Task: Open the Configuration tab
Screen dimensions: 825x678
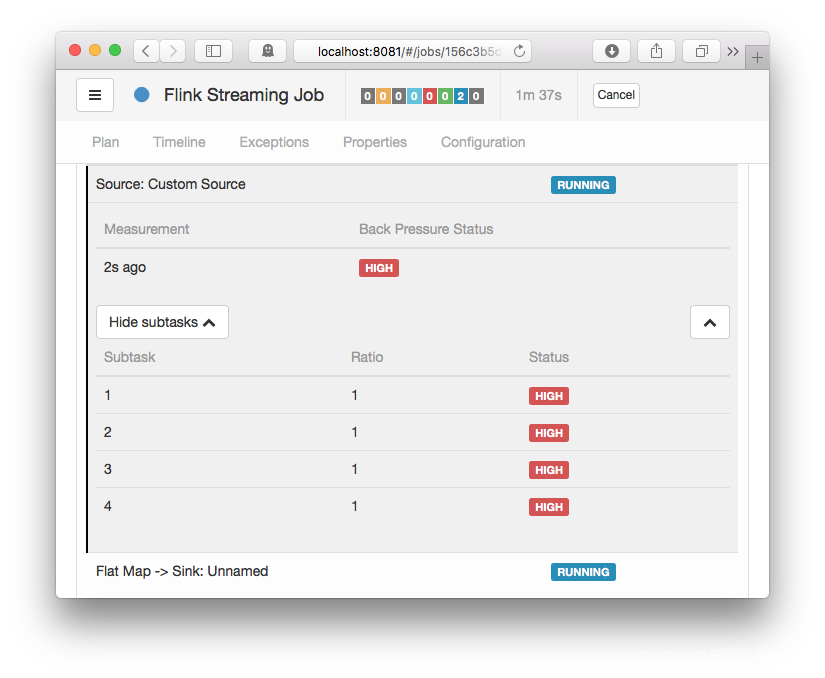Action: click(x=483, y=142)
